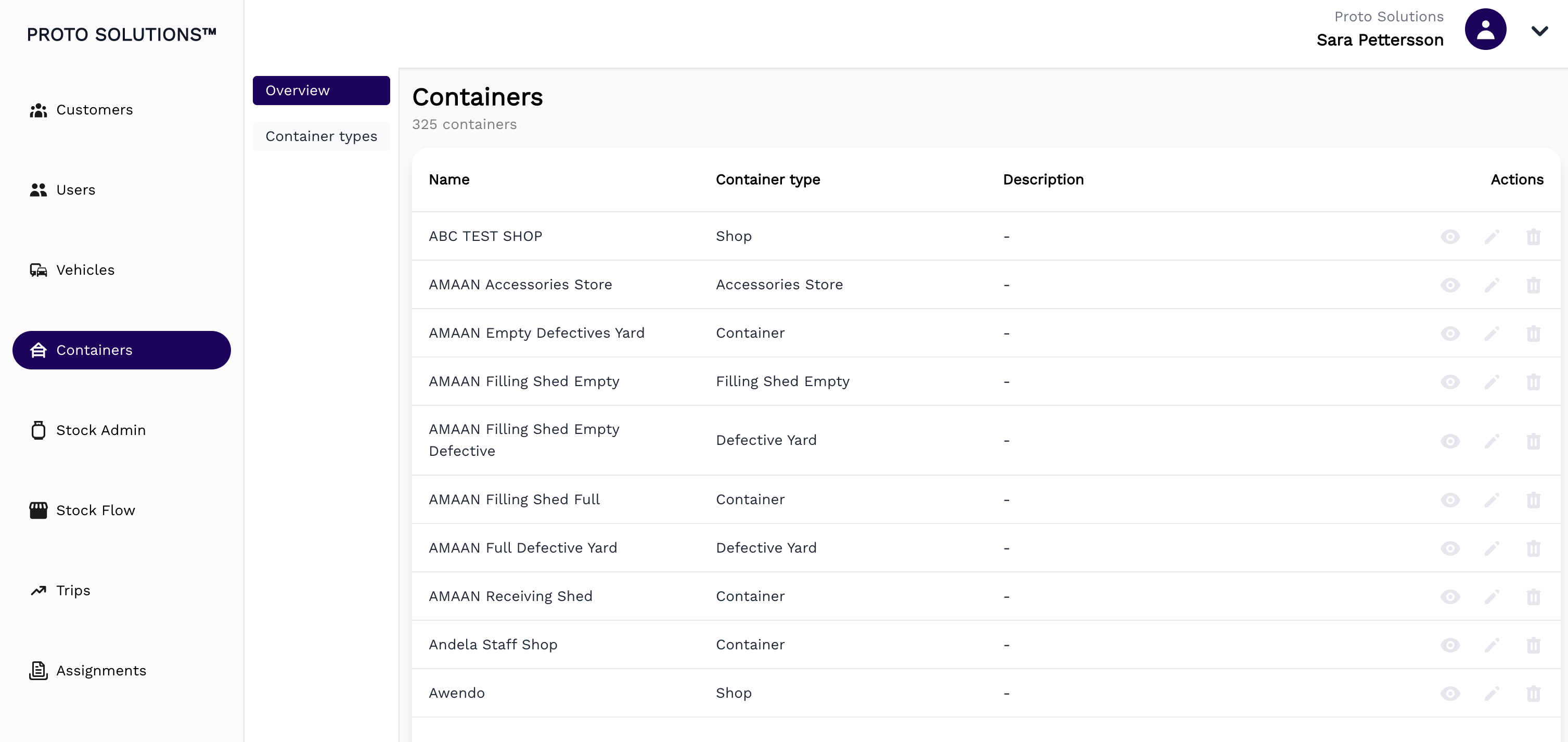Edit the ABC TEST SHOP container
Viewport: 1568px width, 742px height.
click(x=1492, y=236)
